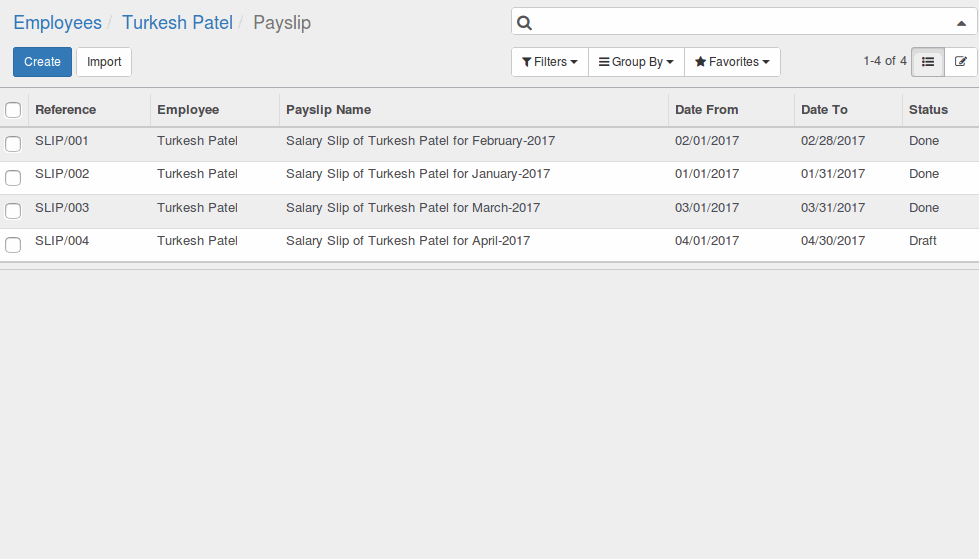
Task: Sort by Status column header
Action: pos(928,110)
